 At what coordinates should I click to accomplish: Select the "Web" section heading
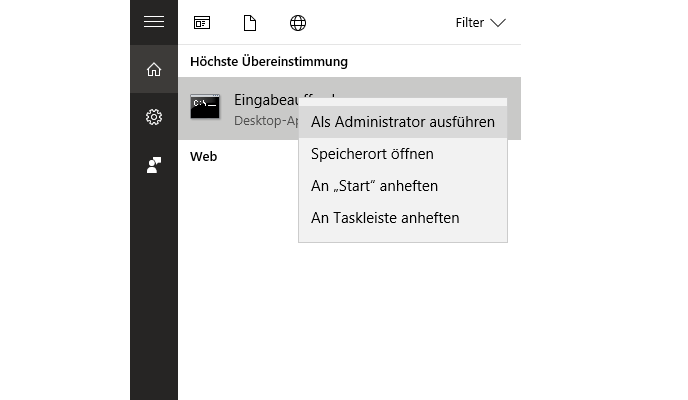[x=204, y=156]
